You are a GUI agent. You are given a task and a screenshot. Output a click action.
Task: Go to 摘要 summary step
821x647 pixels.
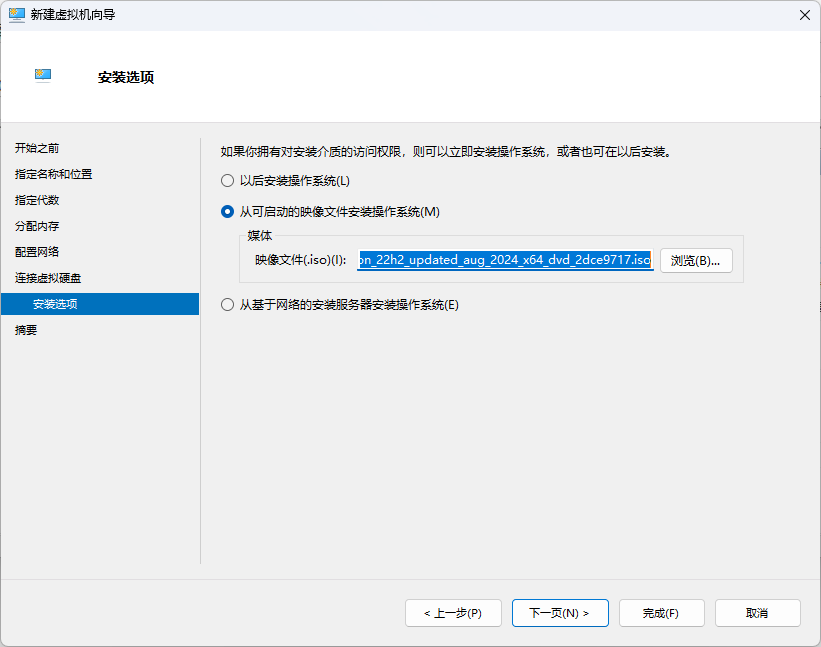pos(26,330)
